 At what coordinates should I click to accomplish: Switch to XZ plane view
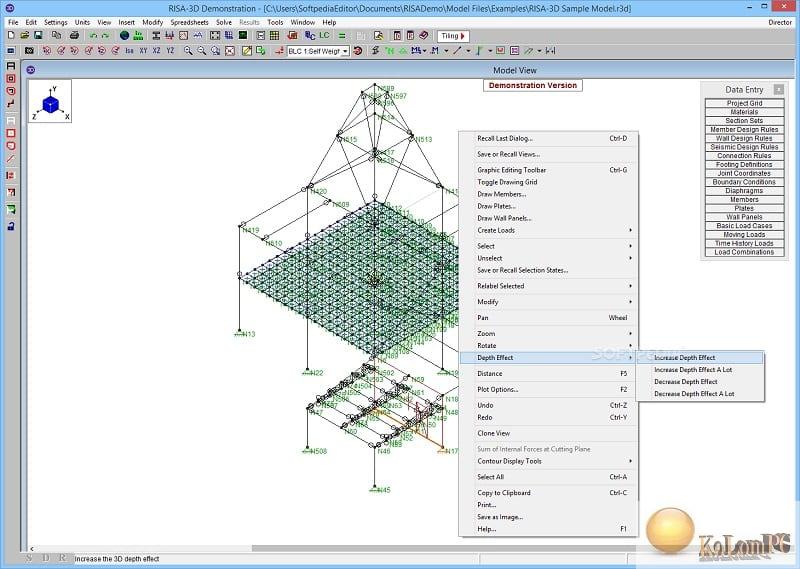tap(157, 51)
